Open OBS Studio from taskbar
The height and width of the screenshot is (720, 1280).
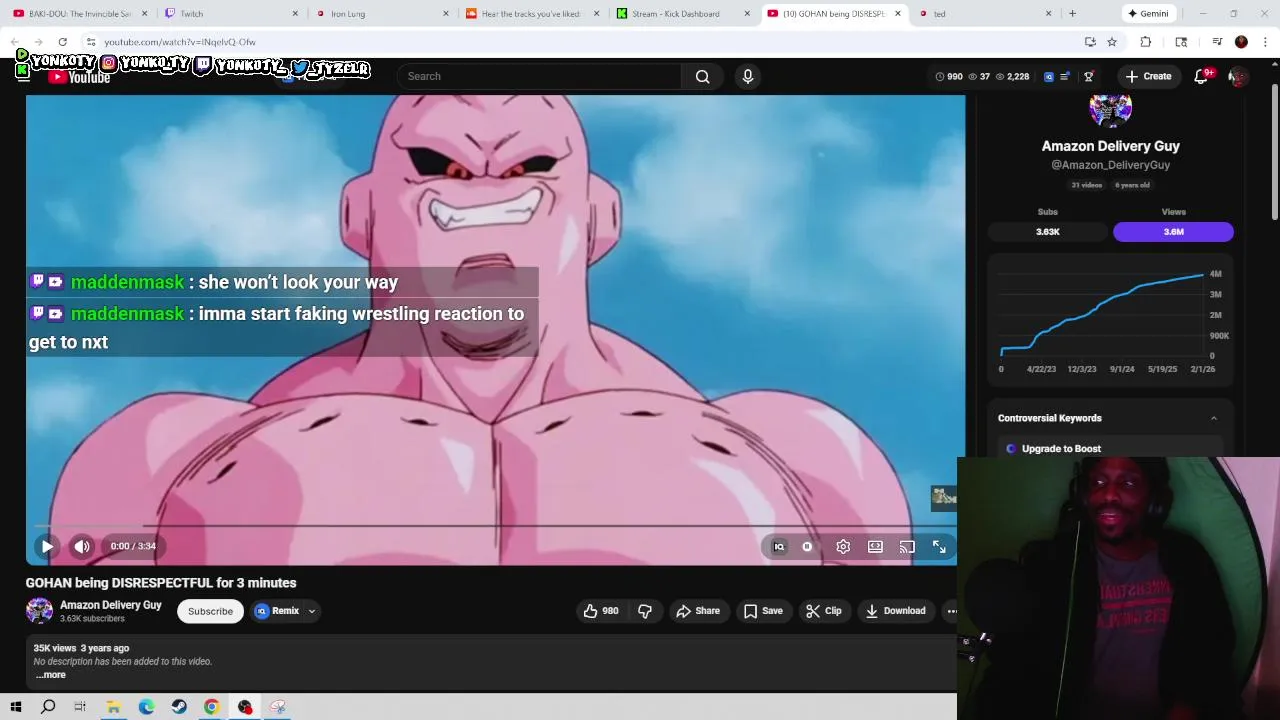[x=245, y=707]
